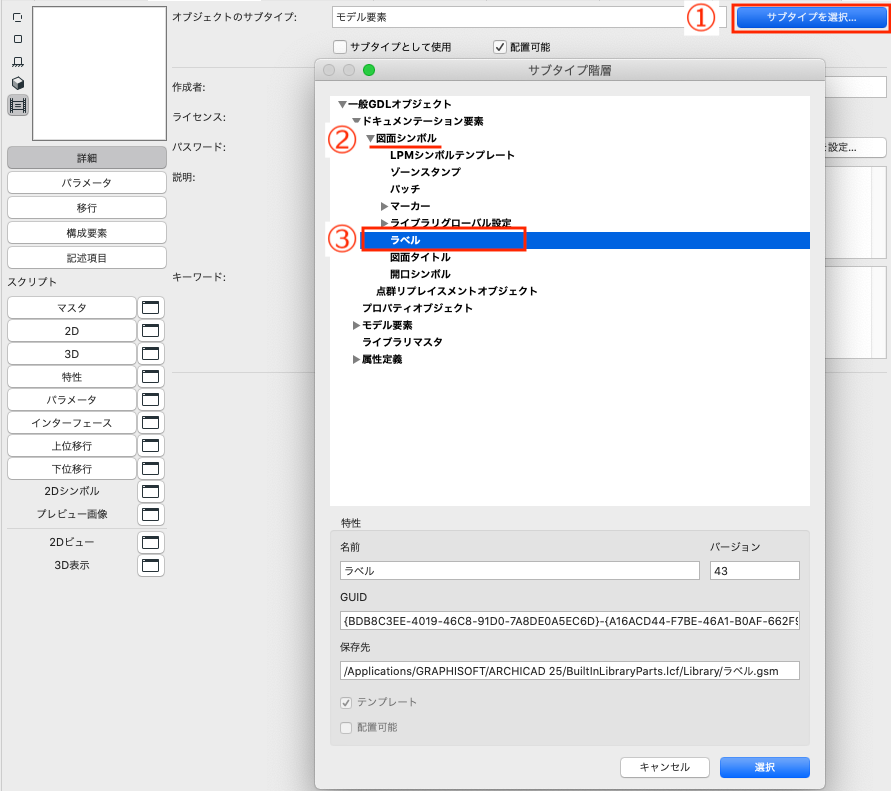The width and height of the screenshot is (891, 791).
Task: Toggle the checked 配置可能 checkbox at top
Action: [x=499, y=47]
